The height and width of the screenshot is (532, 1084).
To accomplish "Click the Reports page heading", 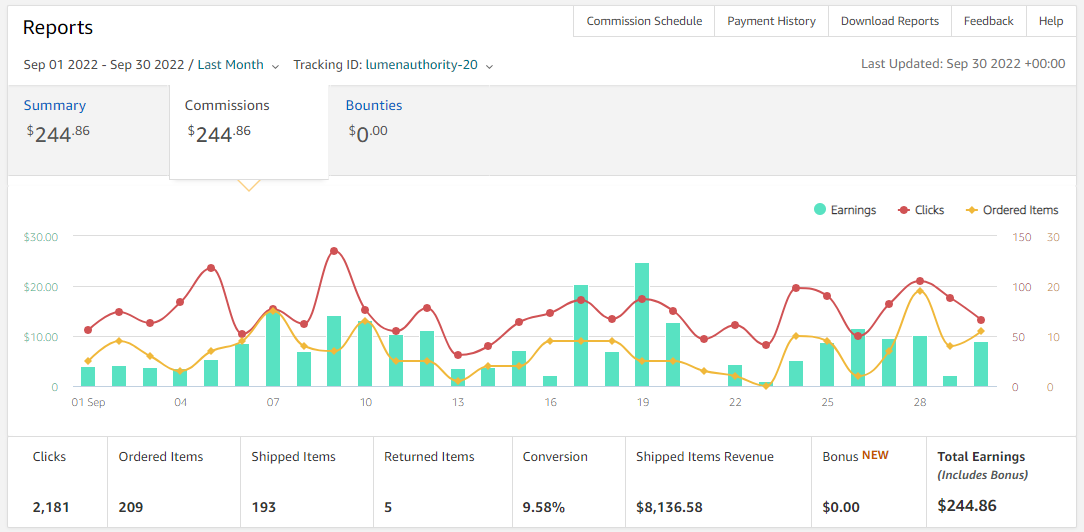I will coord(58,28).
